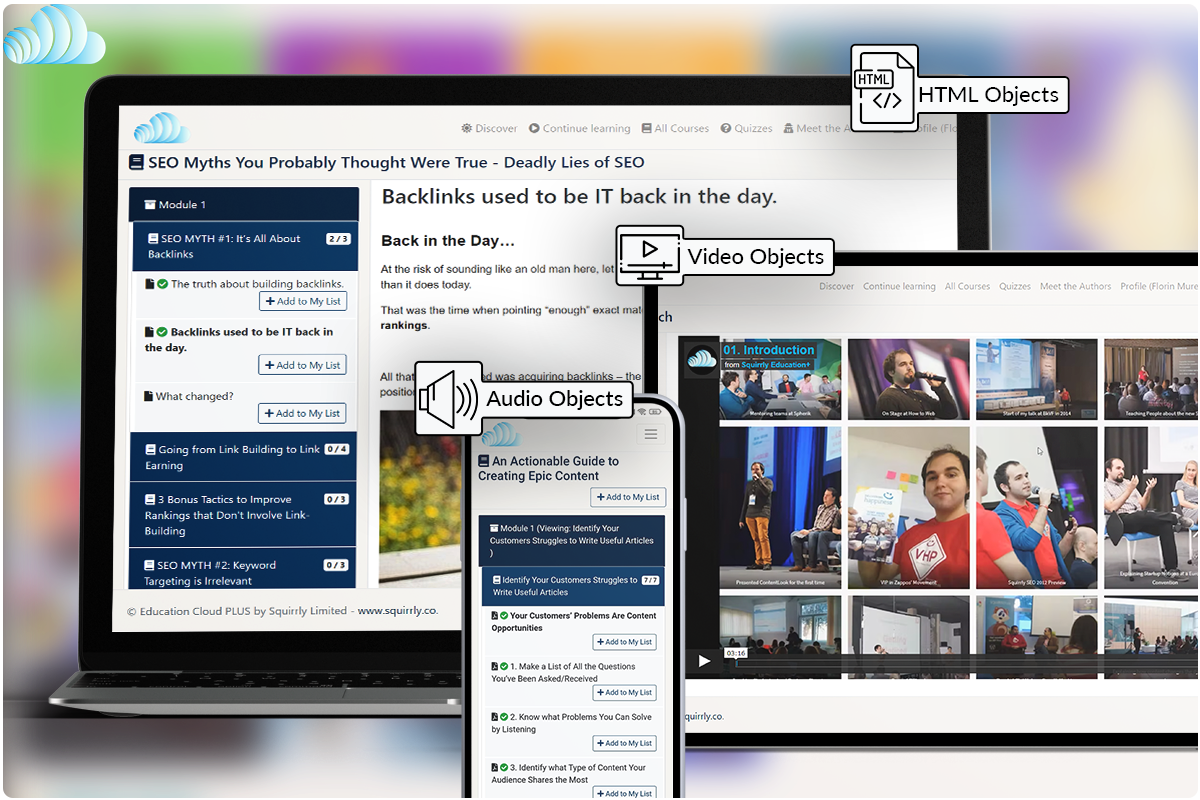
Task: Play the tablet video
Action: point(704,661)
